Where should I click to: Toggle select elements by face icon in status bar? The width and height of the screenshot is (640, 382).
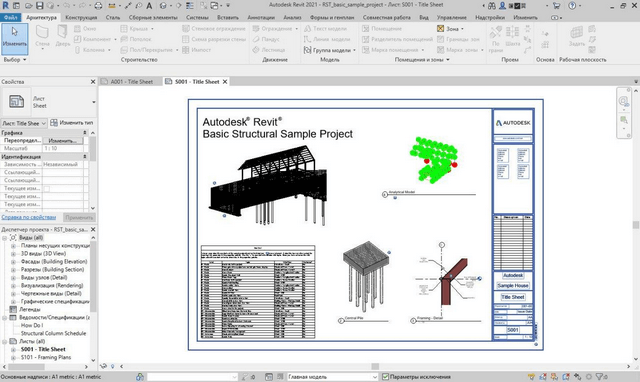pyautogui.click(x=565, y=377)
